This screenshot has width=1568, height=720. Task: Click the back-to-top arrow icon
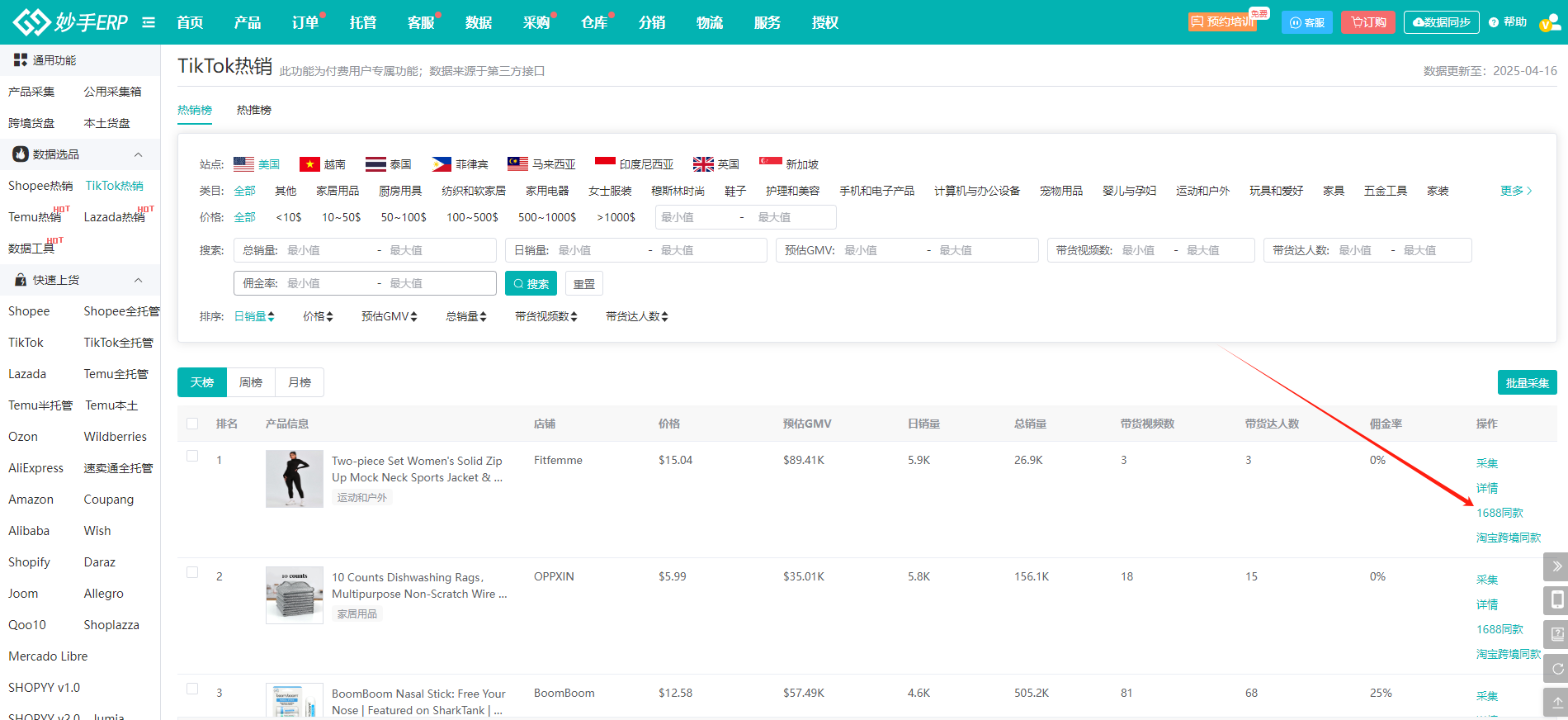click(1556, 702)
